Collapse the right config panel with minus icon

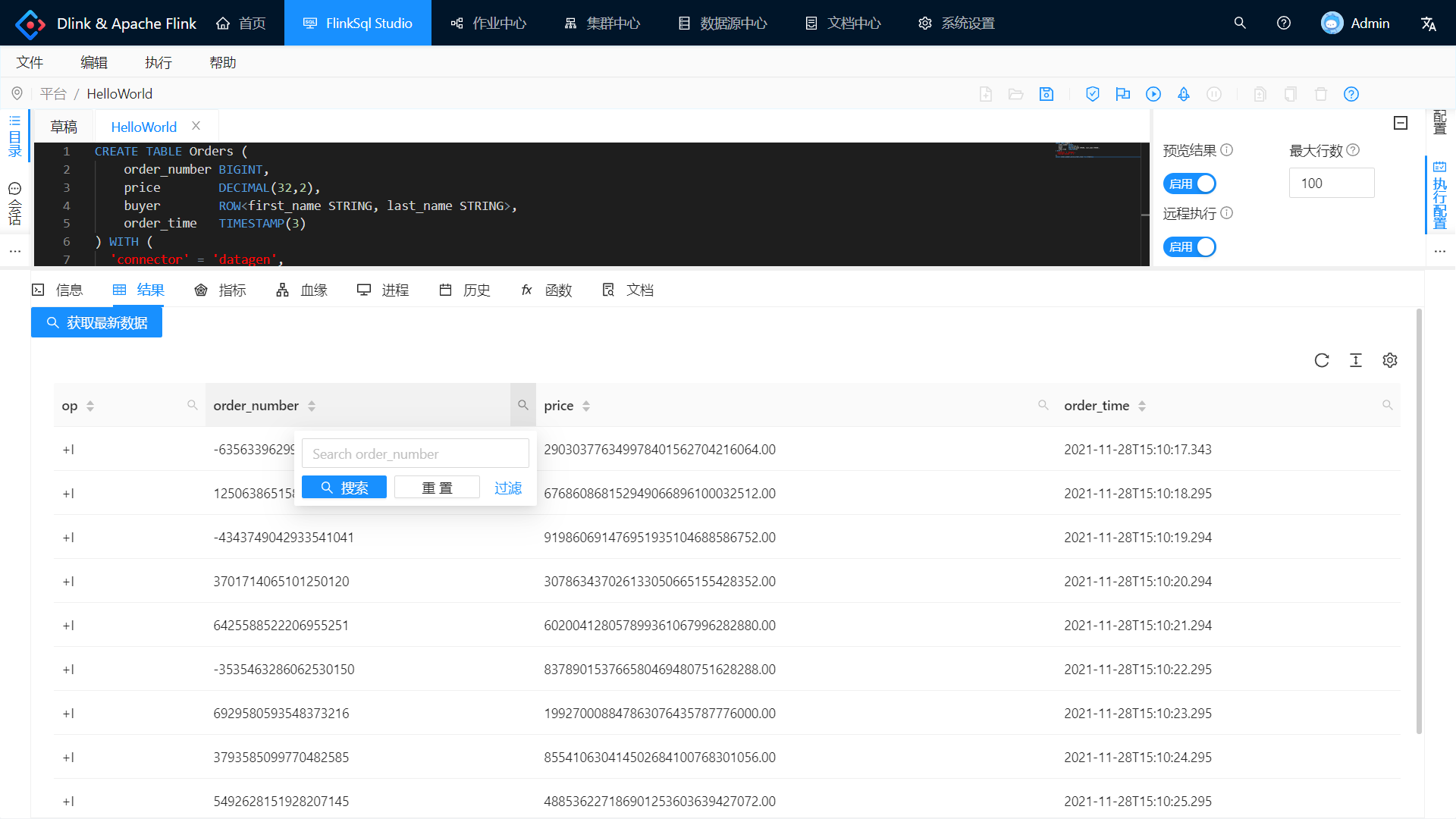[x=1401, y=123]
